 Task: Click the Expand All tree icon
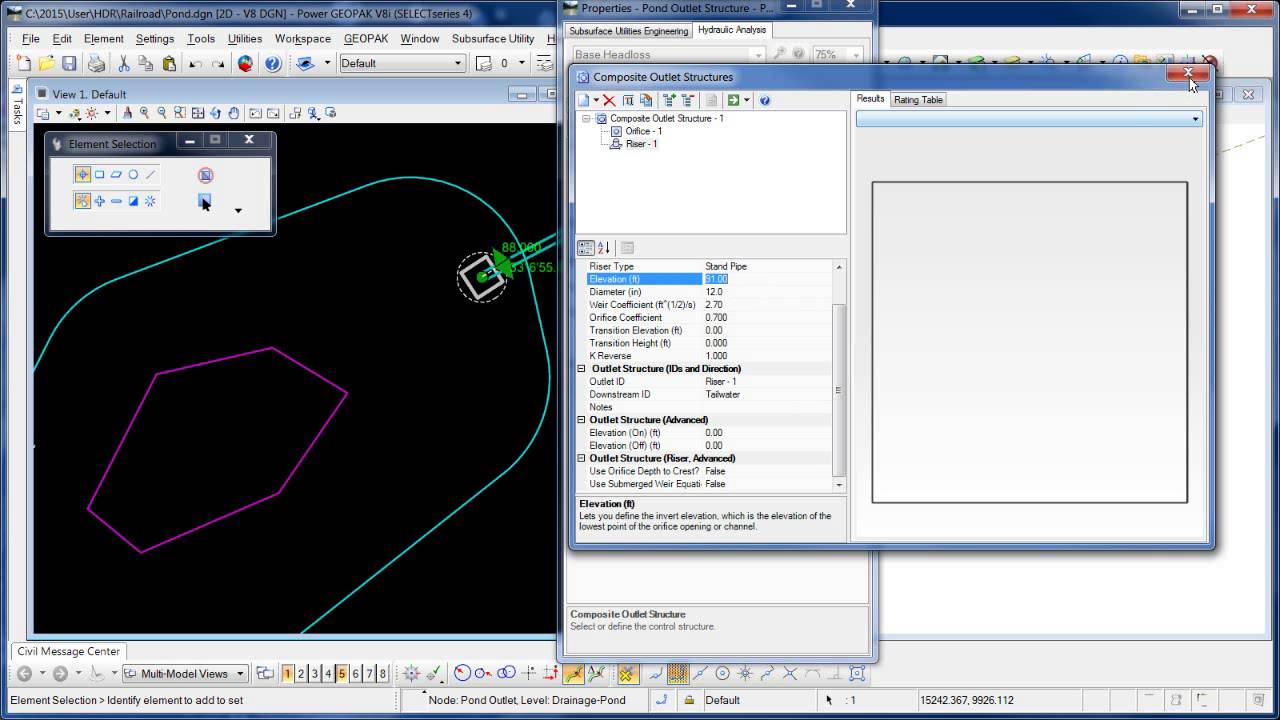(669, 100)
